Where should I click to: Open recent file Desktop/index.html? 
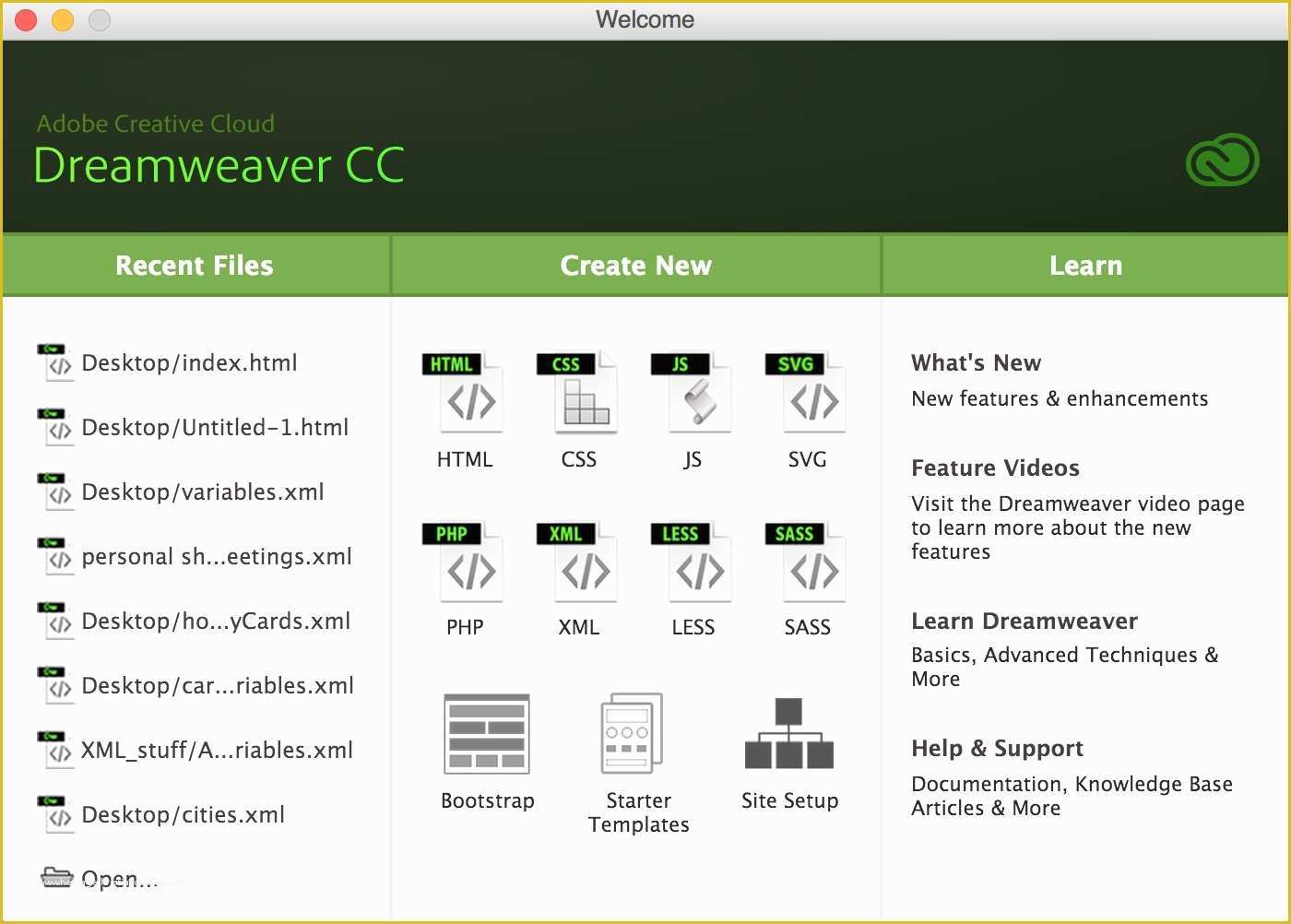pyautogui.click(x=189, y=362)
